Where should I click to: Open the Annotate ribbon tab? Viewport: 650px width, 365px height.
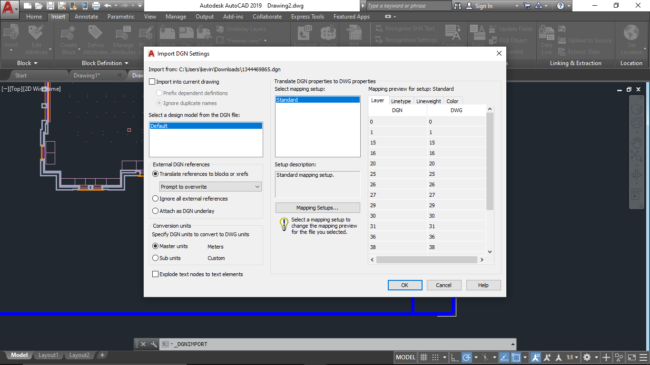(86, 17)
